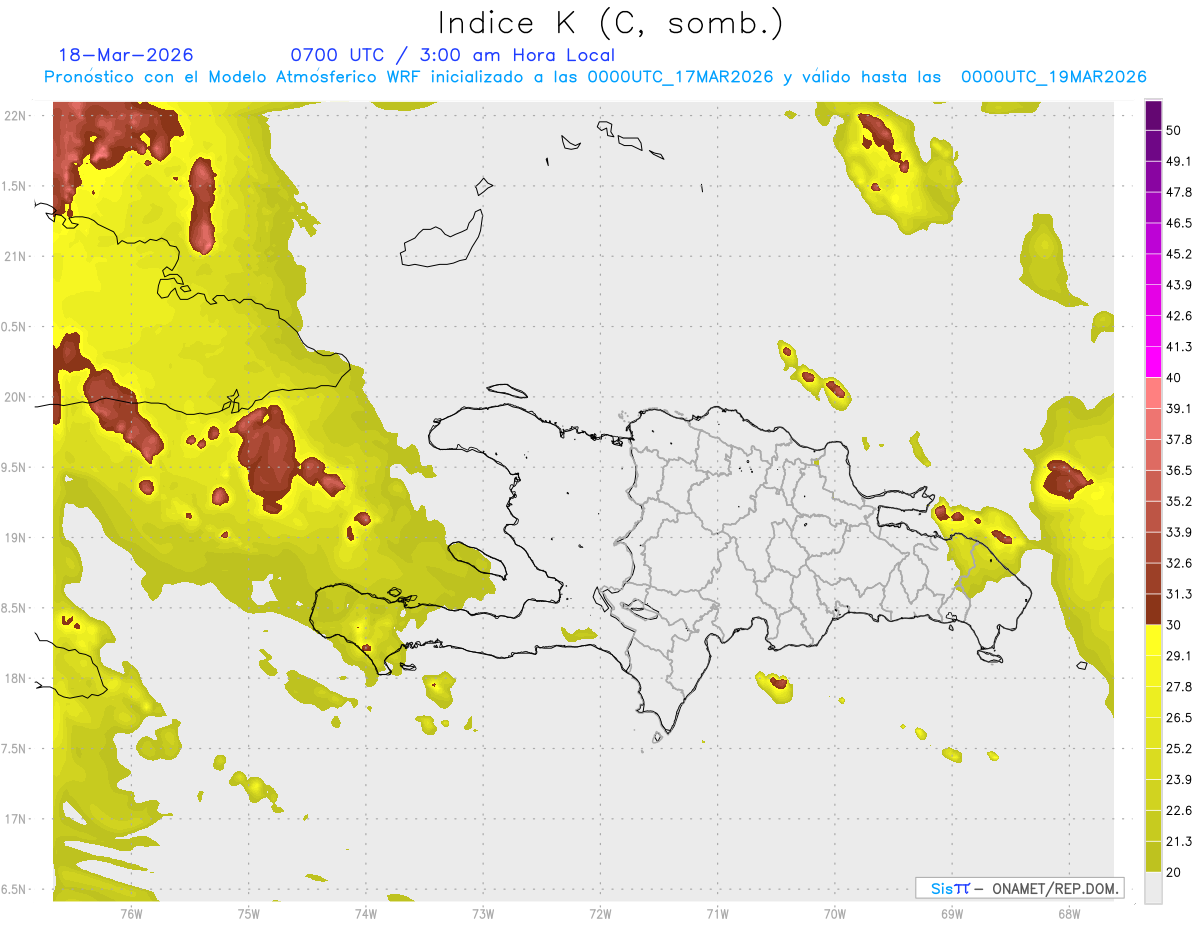
Task: Select the '26.5' value on the color scale
Action: [x=1179, y=718]
